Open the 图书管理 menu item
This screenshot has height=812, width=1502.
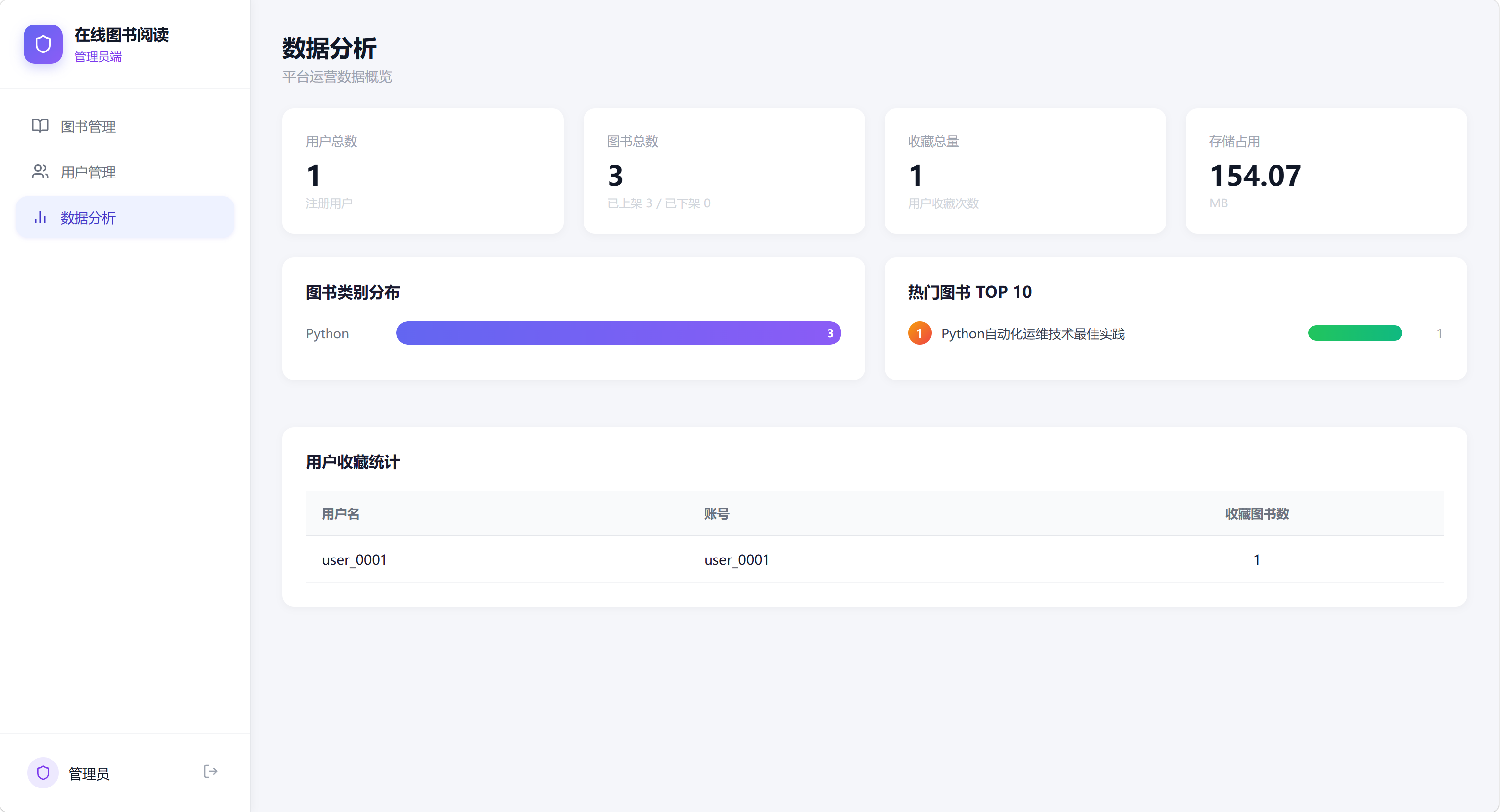(125, 126)
